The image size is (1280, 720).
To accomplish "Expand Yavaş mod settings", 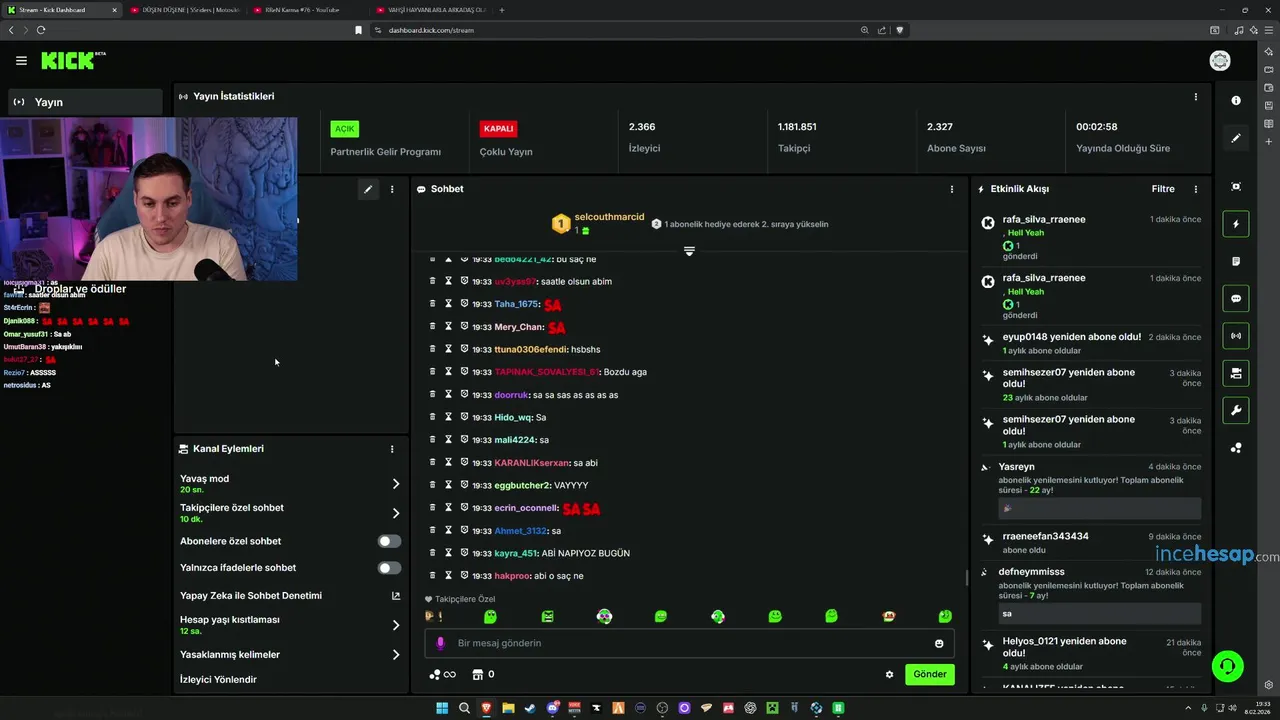I will 396,484.
